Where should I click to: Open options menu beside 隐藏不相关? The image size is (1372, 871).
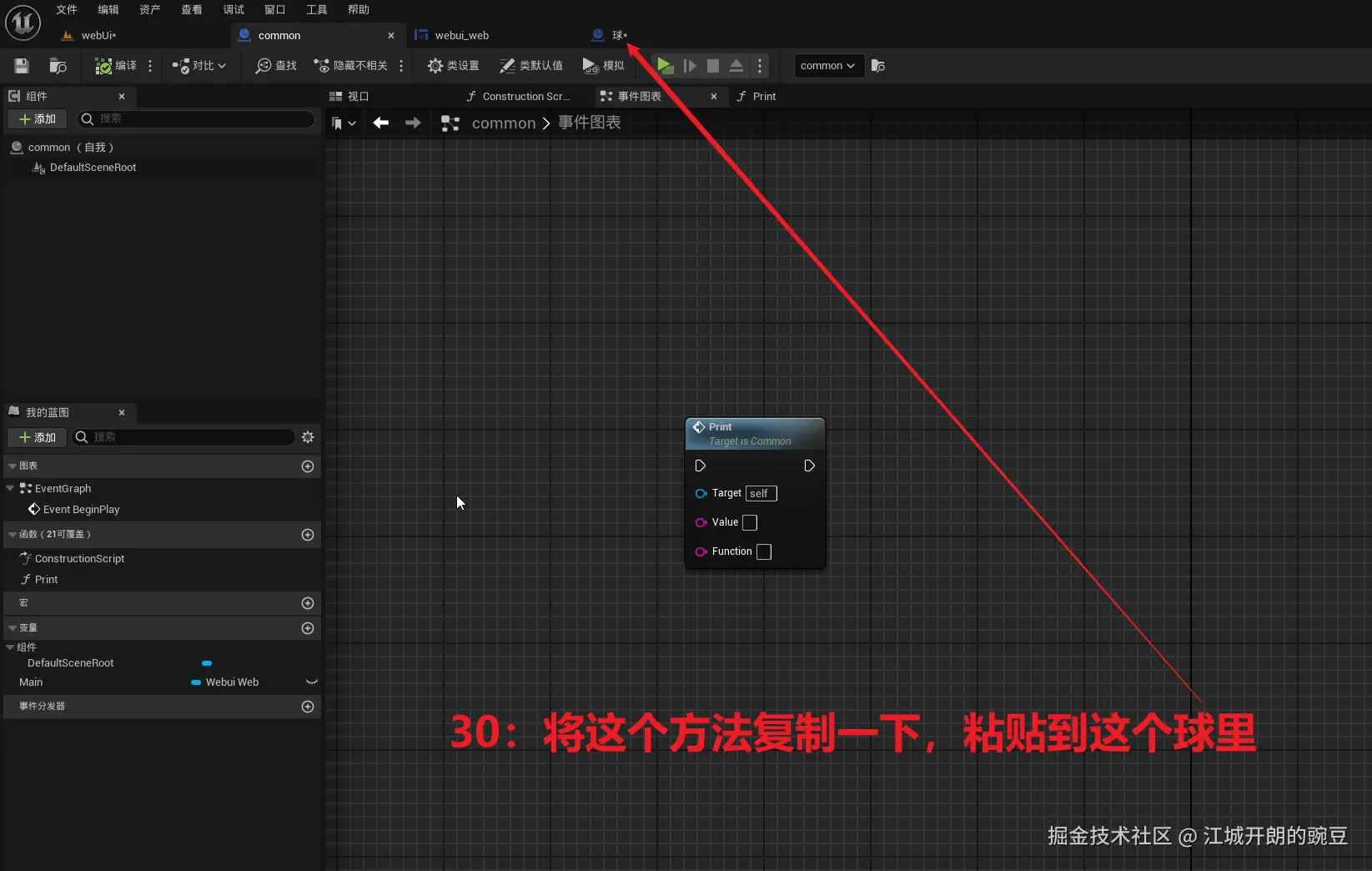tap(401, 66)
